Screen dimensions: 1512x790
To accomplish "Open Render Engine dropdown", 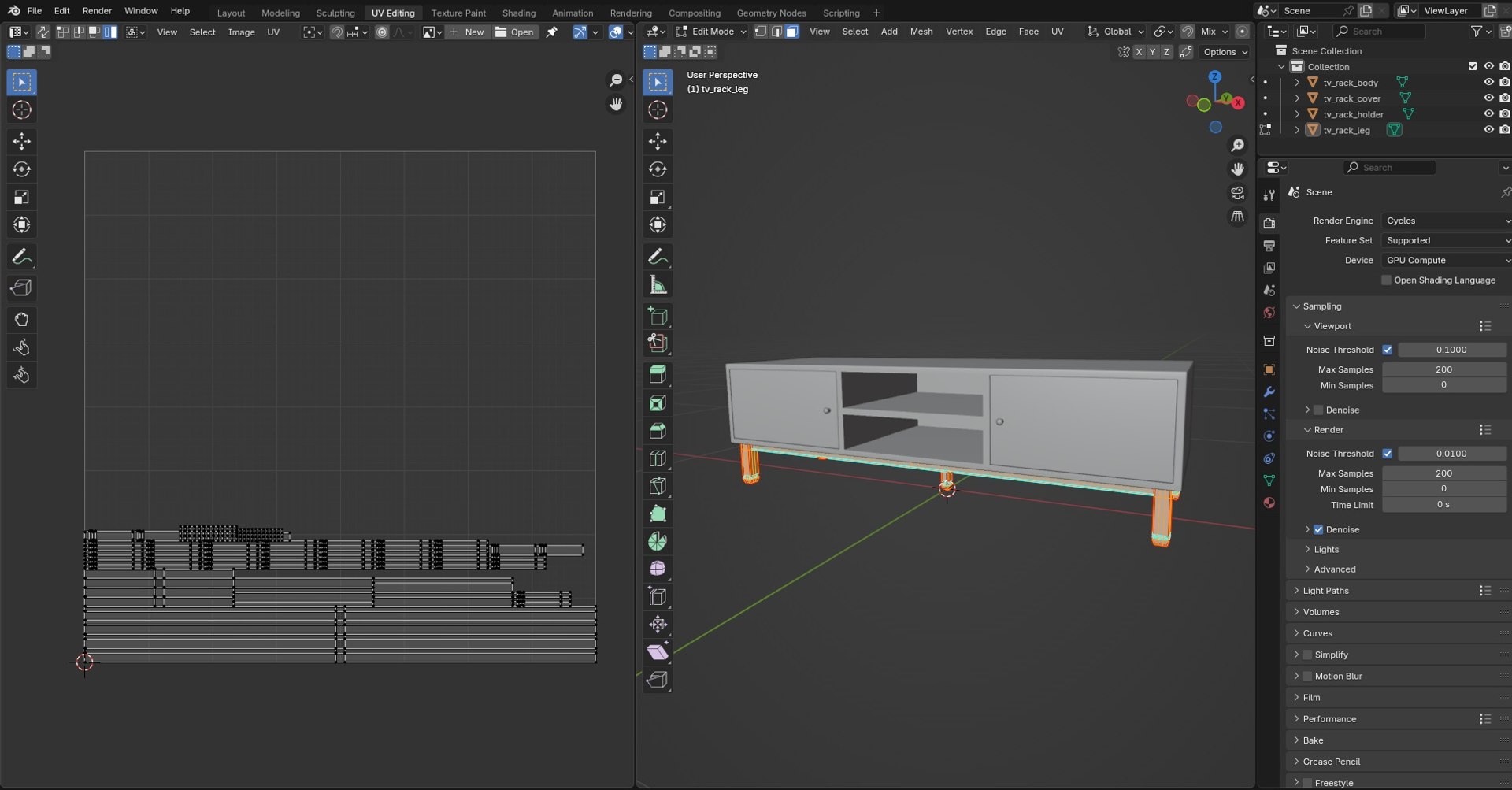I will [1446, 221].
